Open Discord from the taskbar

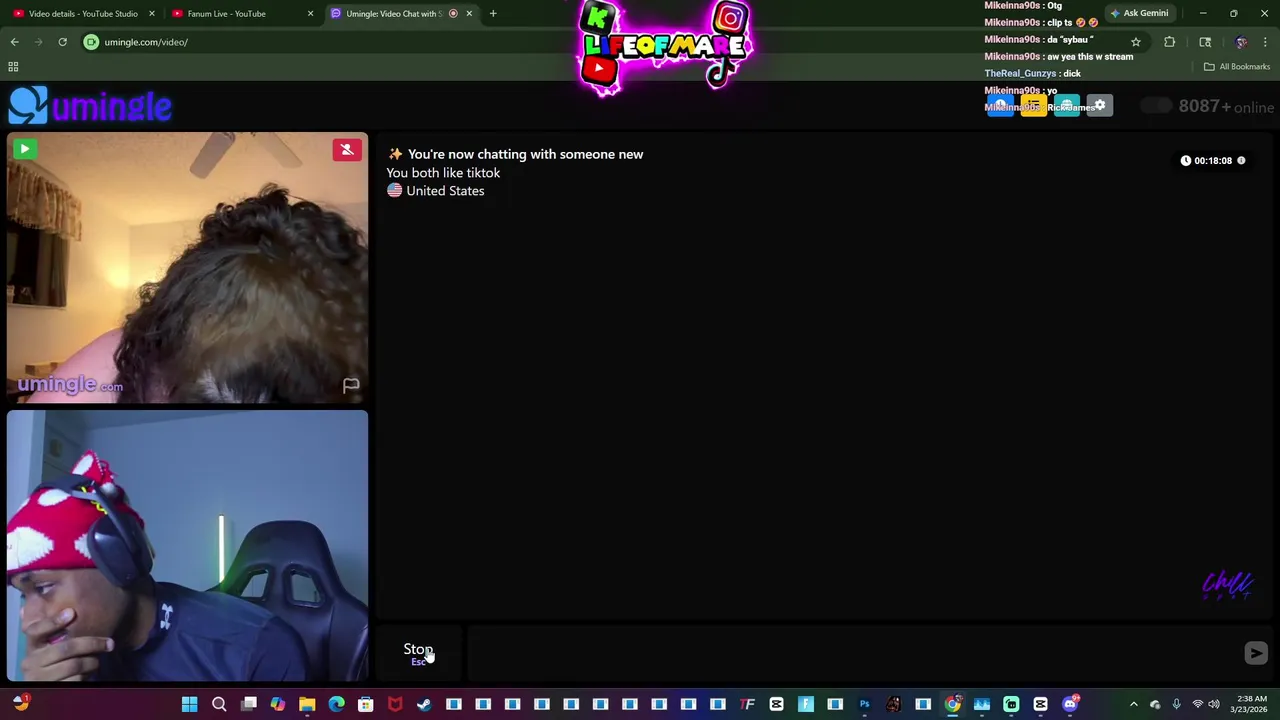tap(1070, 705)
